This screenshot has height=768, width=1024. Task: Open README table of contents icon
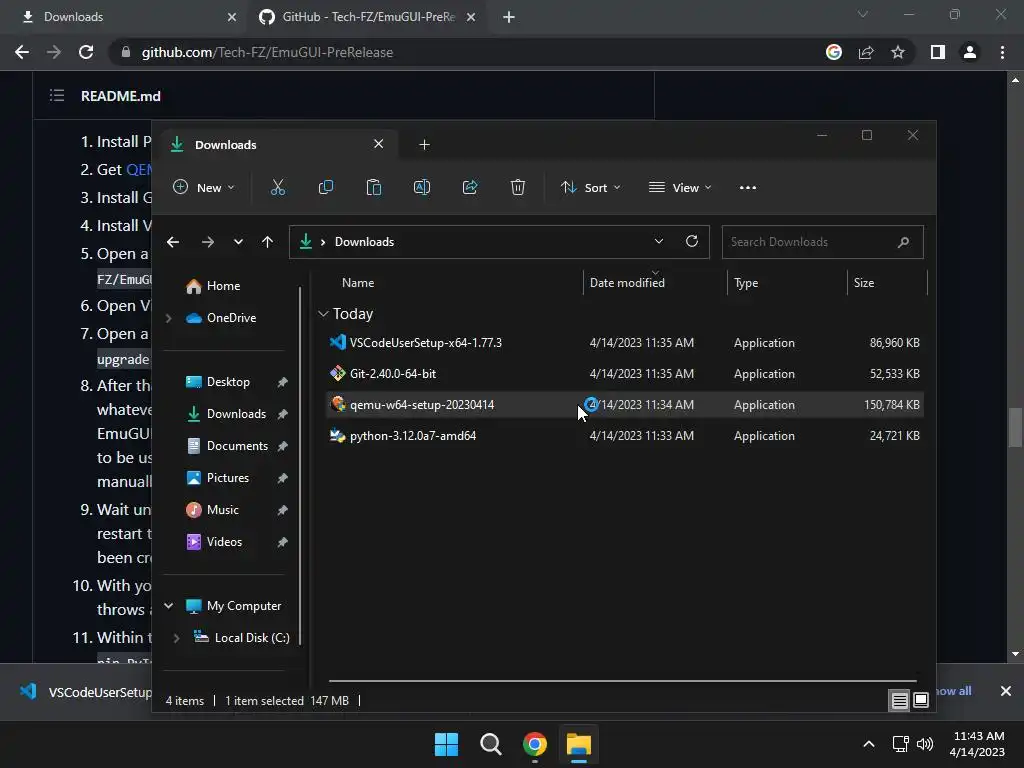57,96
